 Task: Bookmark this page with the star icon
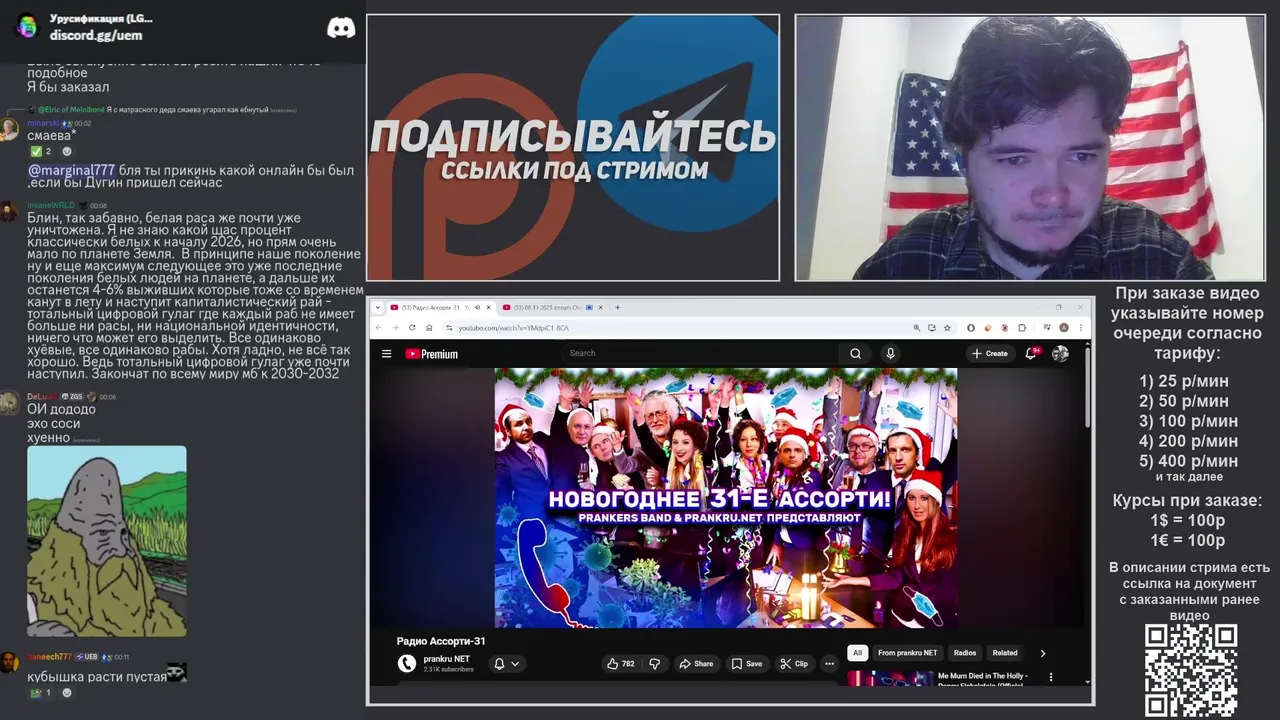point(947,328)
